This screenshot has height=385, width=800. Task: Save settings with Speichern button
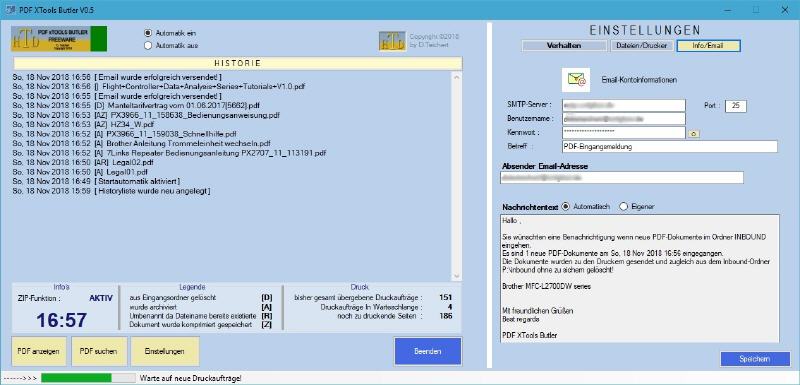755,359
